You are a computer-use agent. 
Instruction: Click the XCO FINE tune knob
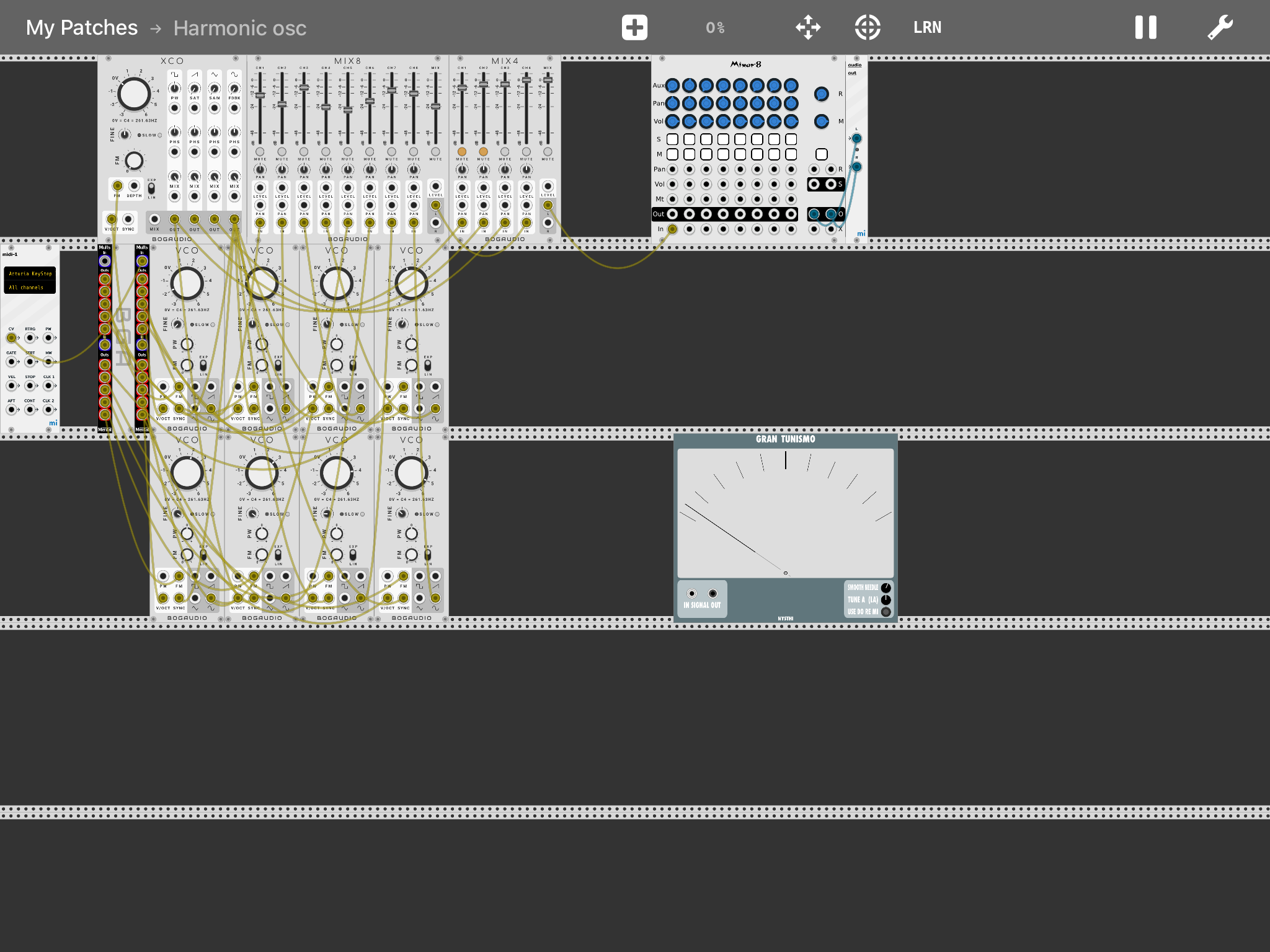point(125,134)
